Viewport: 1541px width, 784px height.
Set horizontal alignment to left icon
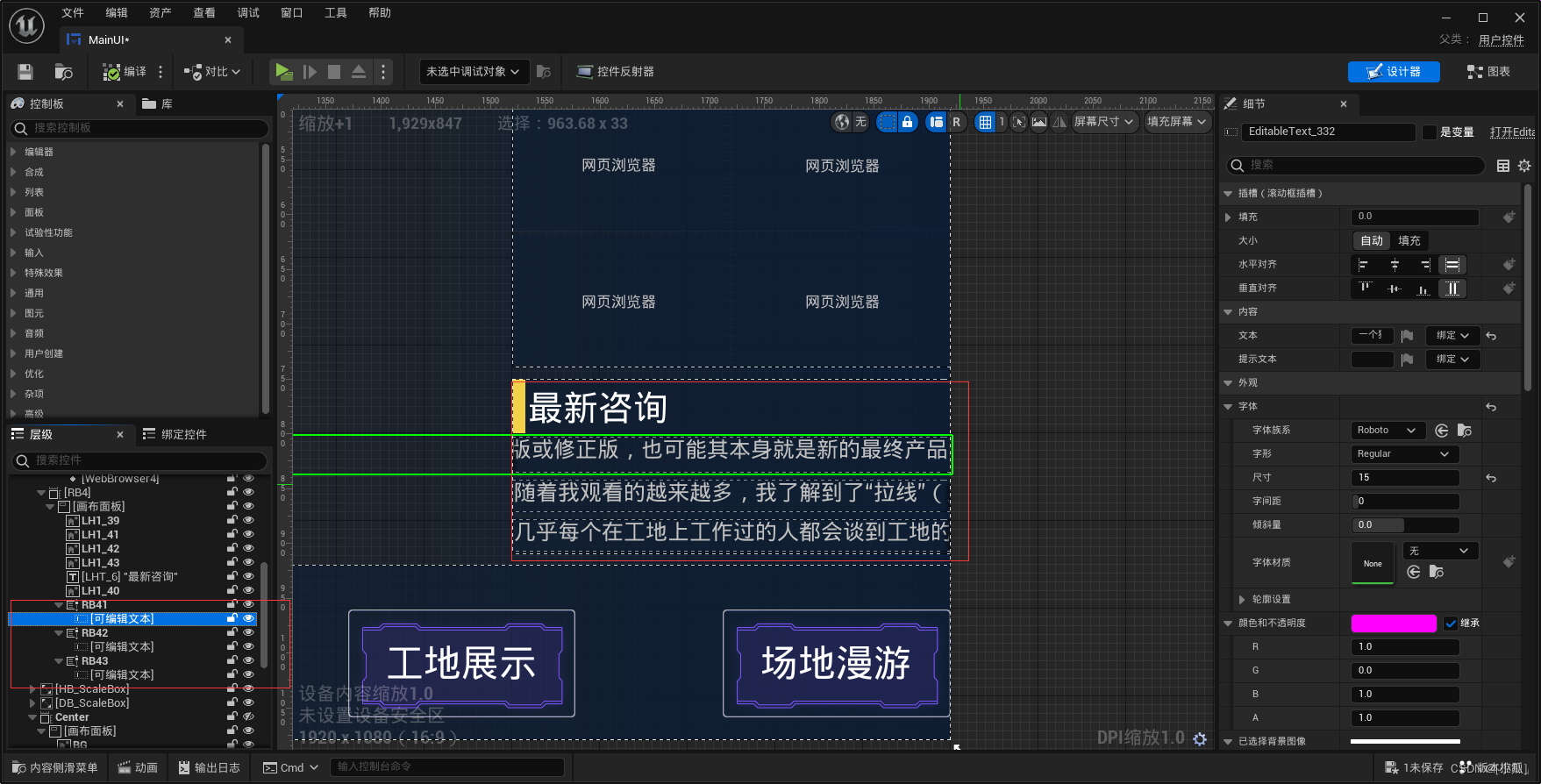1363,265
